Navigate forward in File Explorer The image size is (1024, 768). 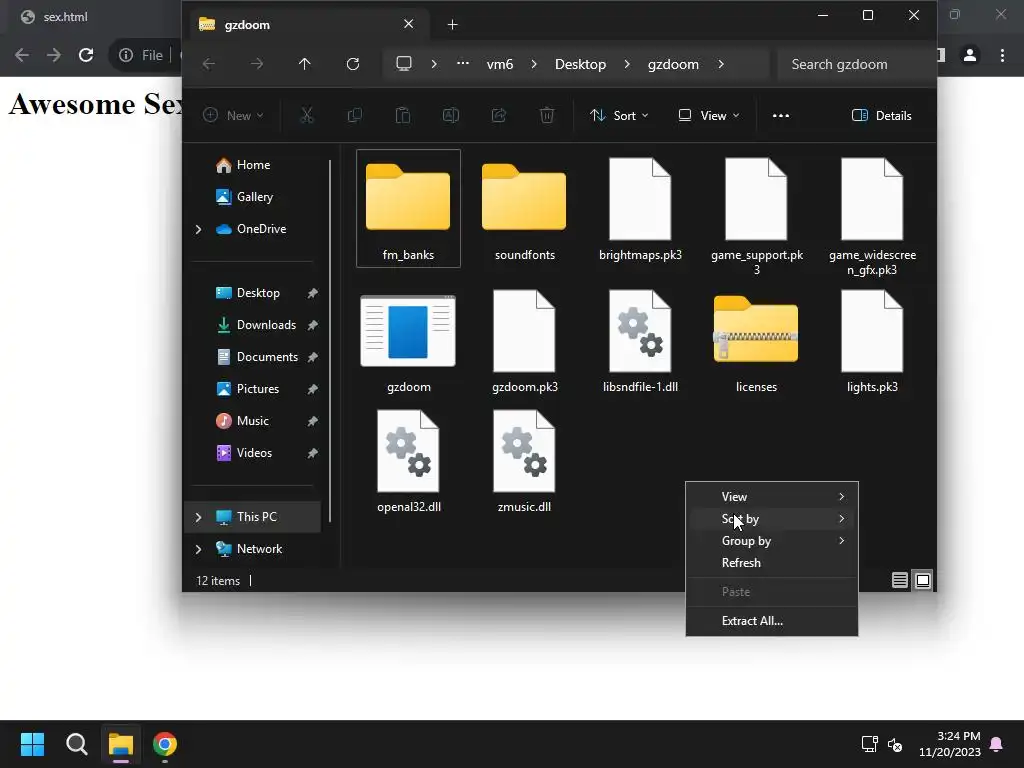coord(257,64)
